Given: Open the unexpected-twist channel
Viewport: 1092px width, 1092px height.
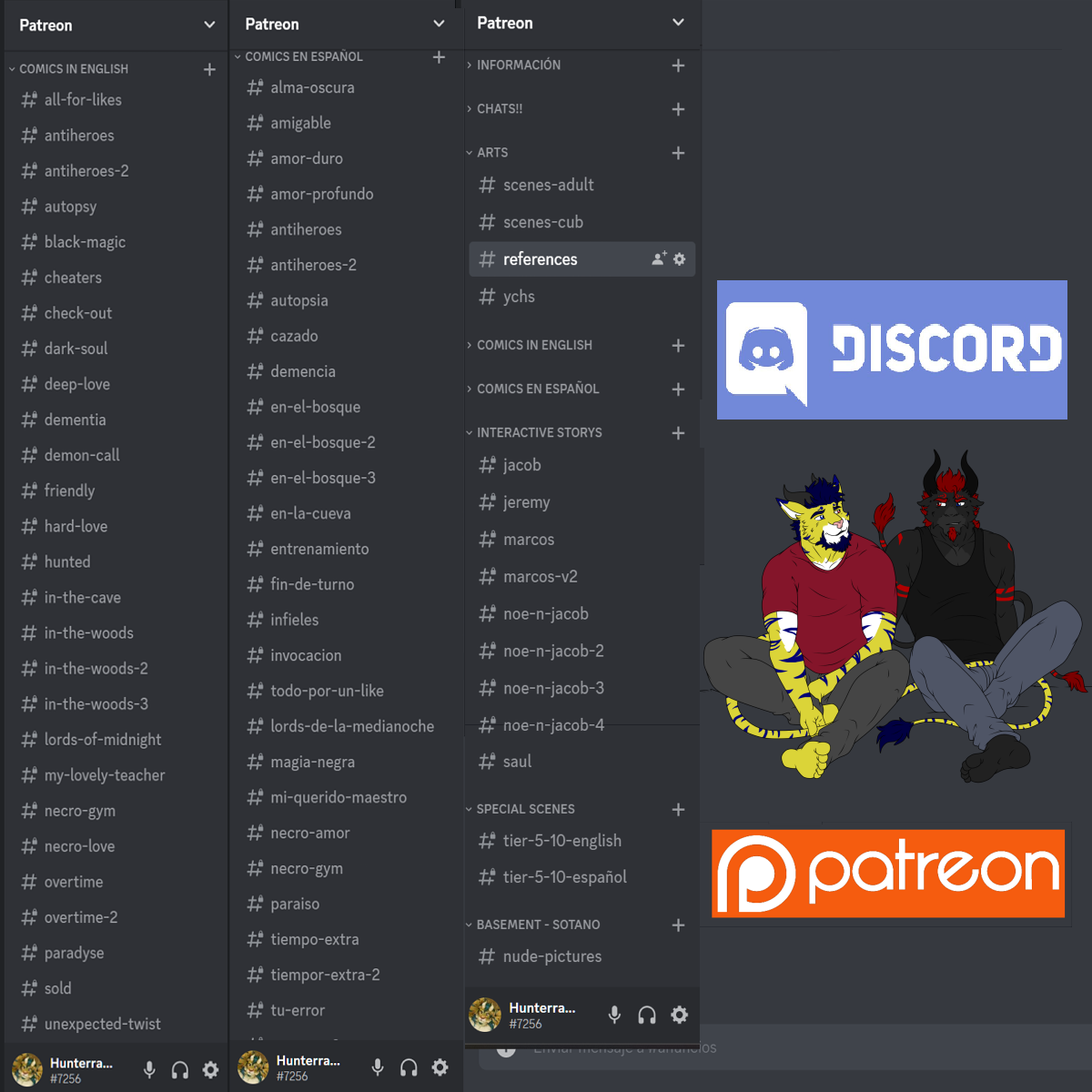Looking at the screenshot, I should point(115,1024).
